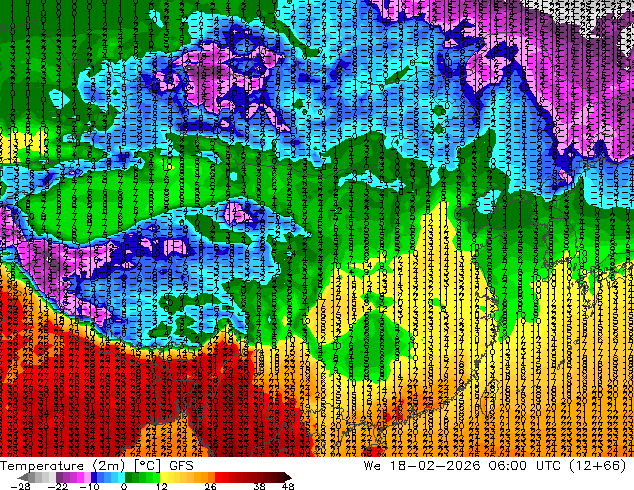Click the dark blue swatch in legend

point(94,477)
